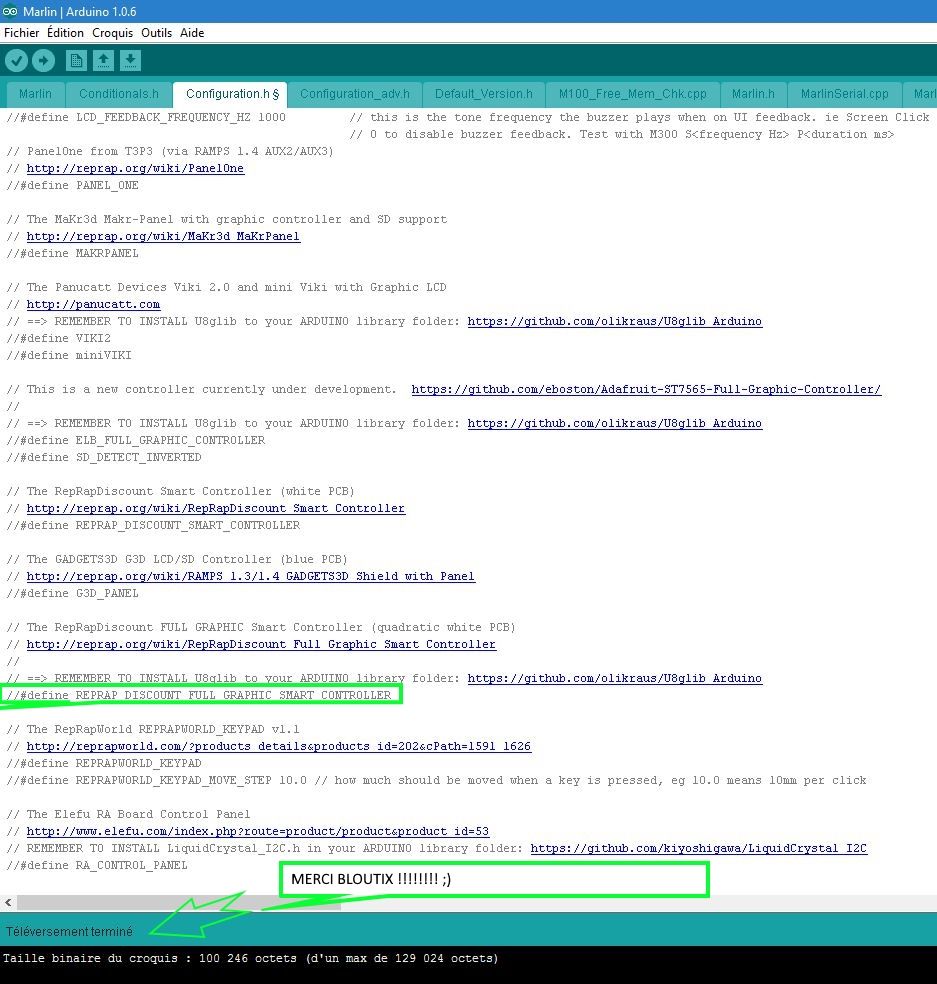Click line //#define PANEL_ONE

click(x=72, y=185)
